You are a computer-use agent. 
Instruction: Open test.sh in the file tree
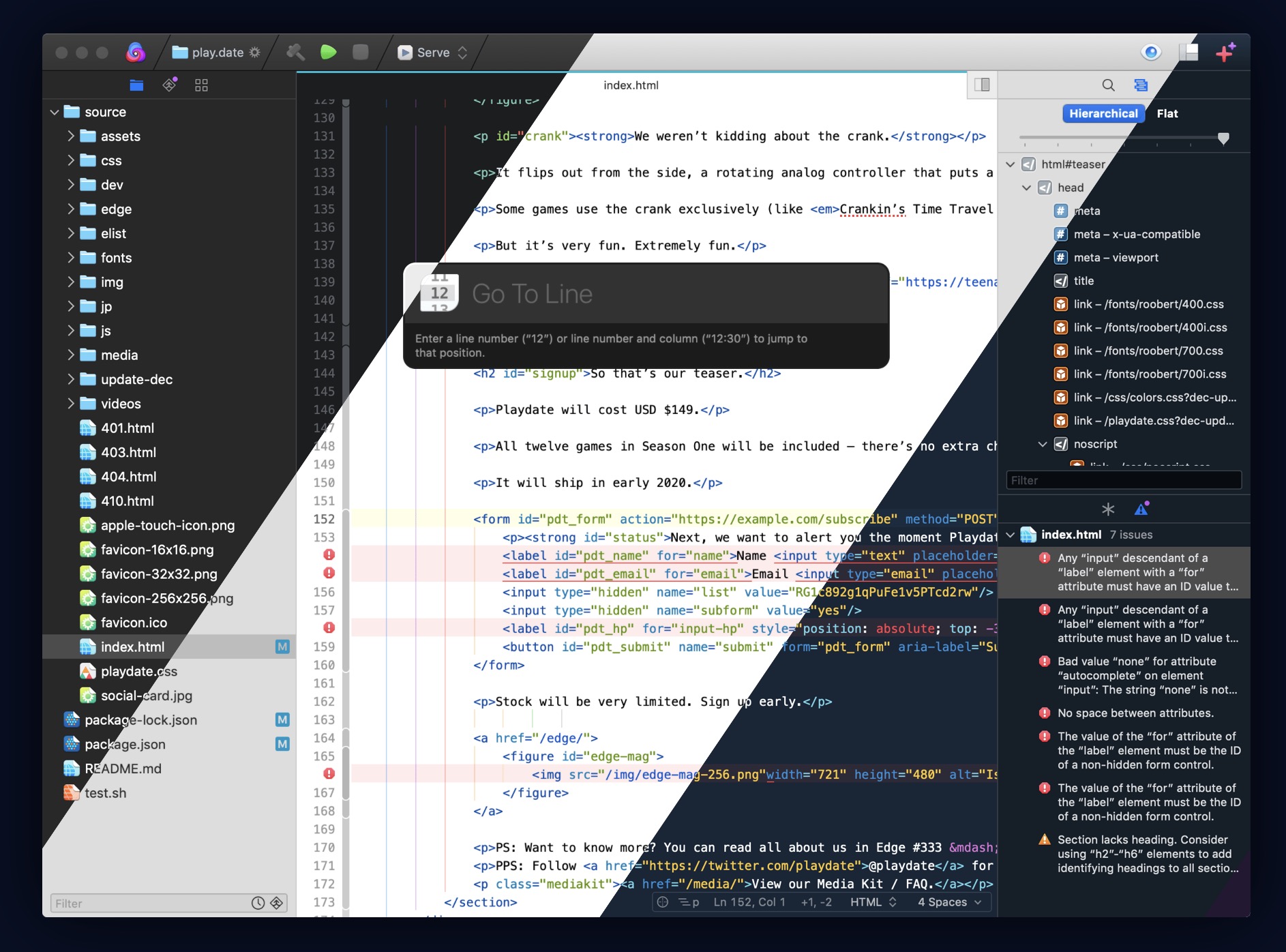click(x=169, y=793)
